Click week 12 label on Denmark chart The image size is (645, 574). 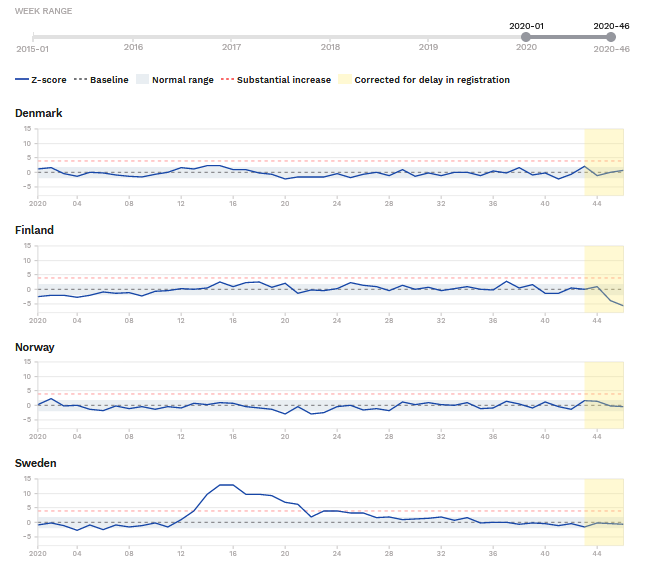point(181,204)
